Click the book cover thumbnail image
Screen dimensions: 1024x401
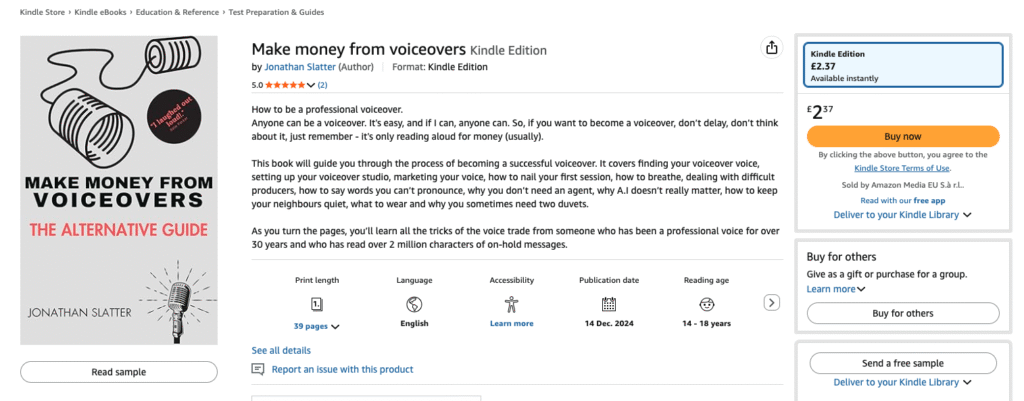(x=118, y=190)
